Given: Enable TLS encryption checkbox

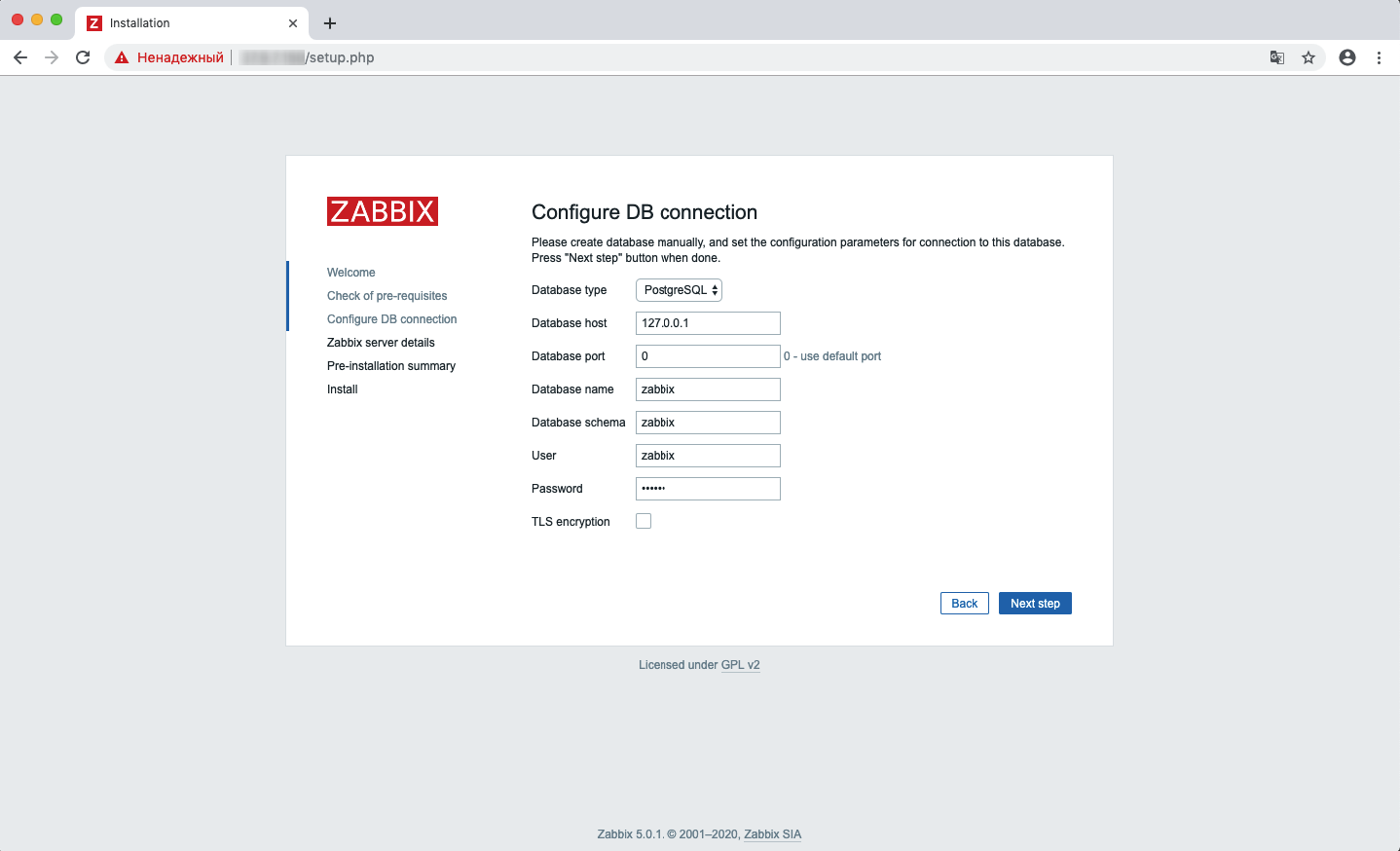Looking at the screenshot, I should point(644,521).
